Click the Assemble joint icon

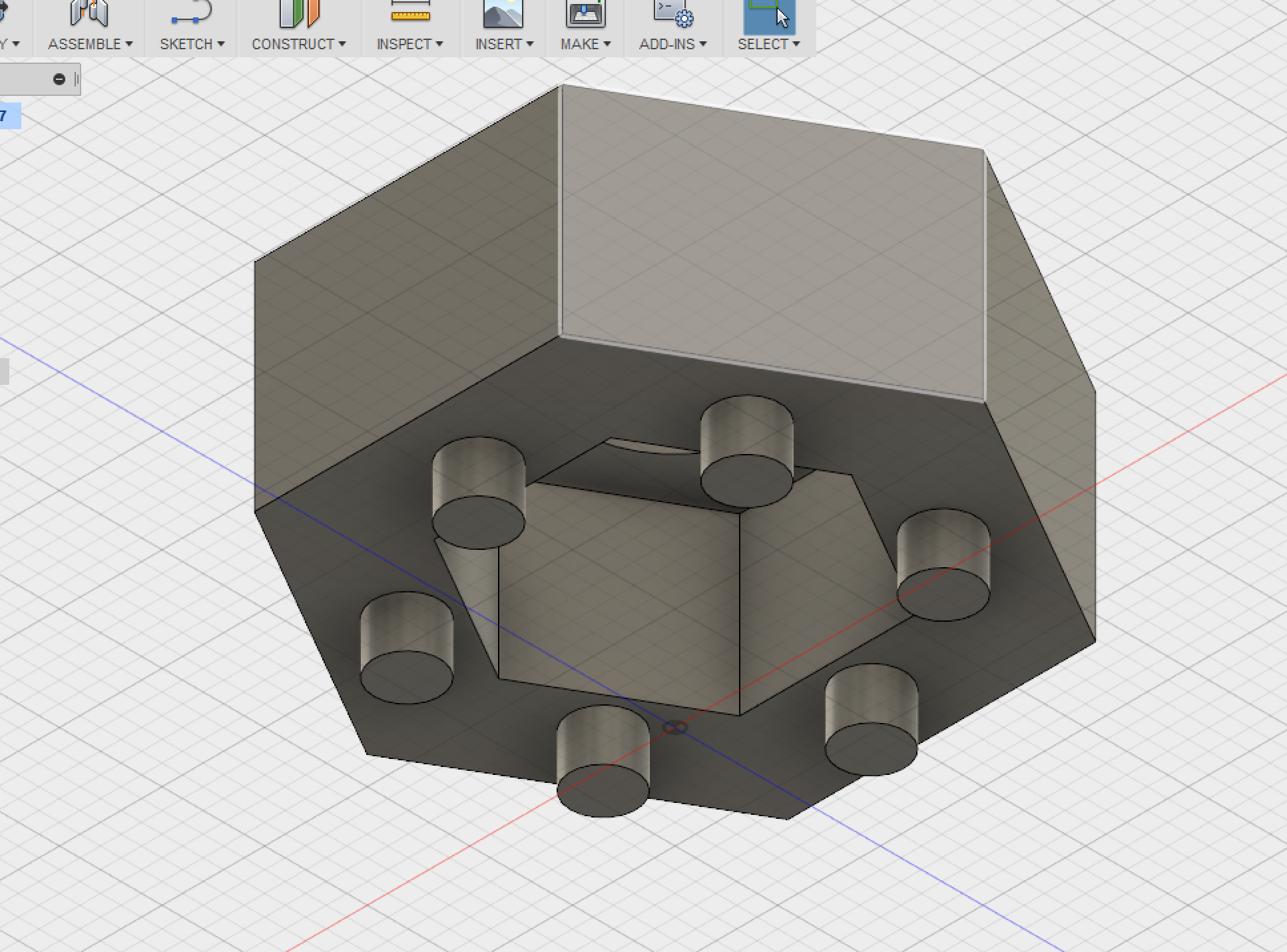[x=90, y=13]
